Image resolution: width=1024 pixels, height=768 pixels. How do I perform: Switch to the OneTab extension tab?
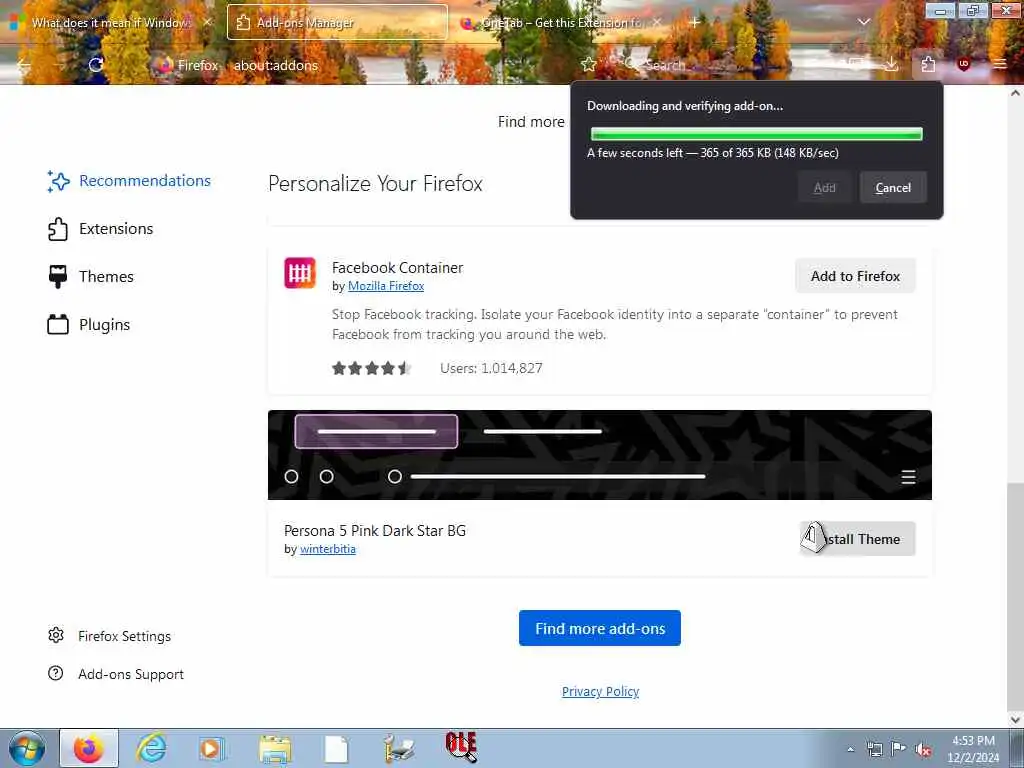pos(562,23)
